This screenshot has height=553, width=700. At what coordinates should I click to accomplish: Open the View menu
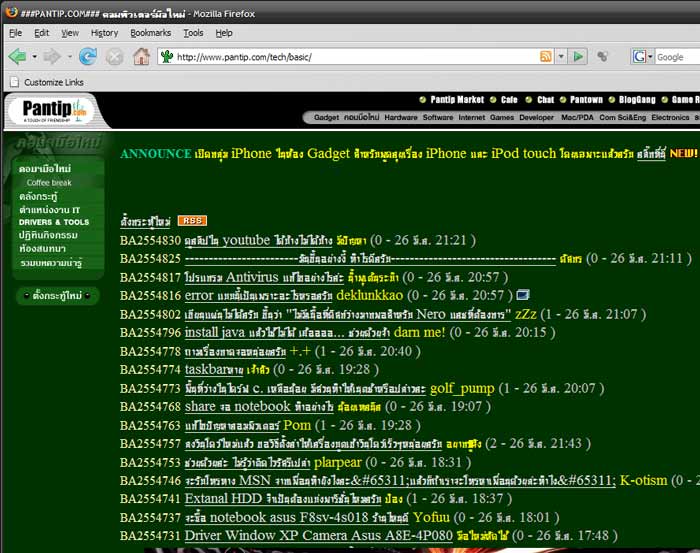[70, 33]
